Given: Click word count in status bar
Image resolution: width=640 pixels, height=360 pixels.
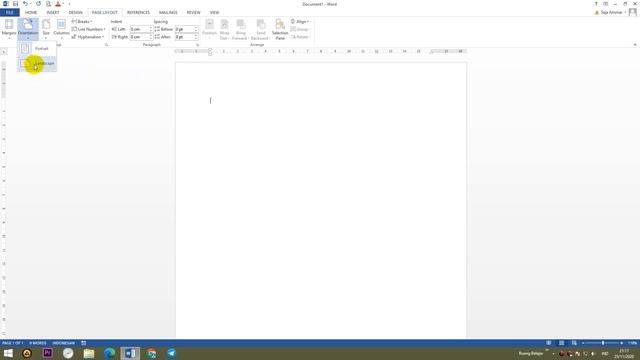Looking at the screenshot, I should pos(38,343).
